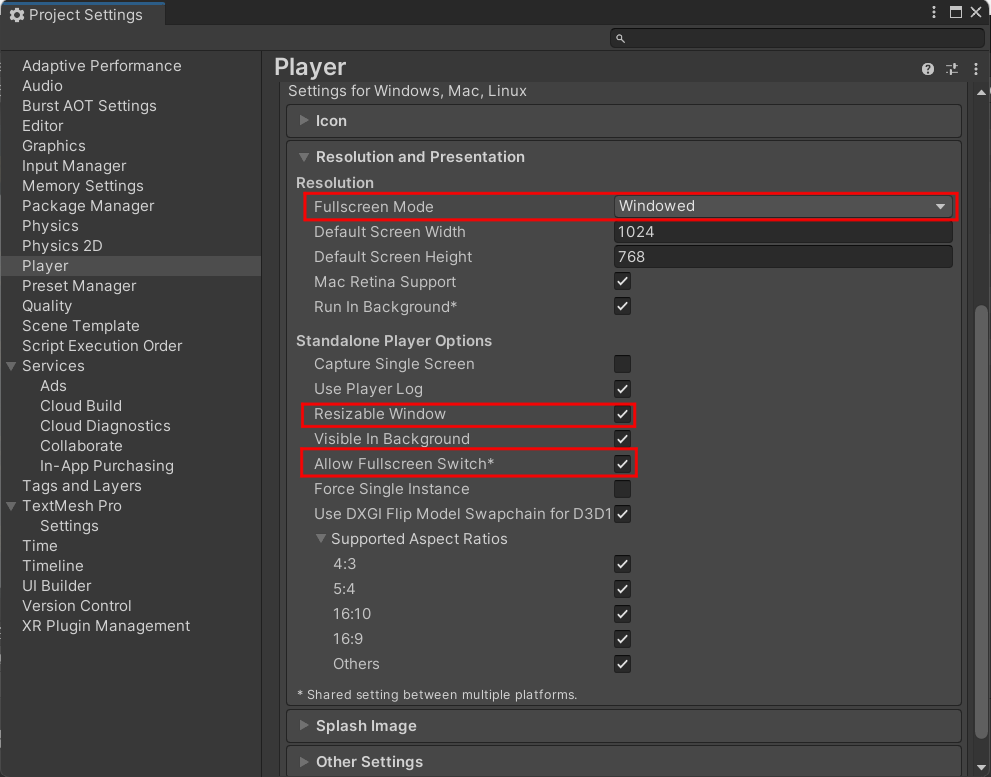Image resolution: width=991 pixels, height=777 pixels.
Task: Toggle the Mac Retina Support checkbox
Action: [x=623, y=281]
